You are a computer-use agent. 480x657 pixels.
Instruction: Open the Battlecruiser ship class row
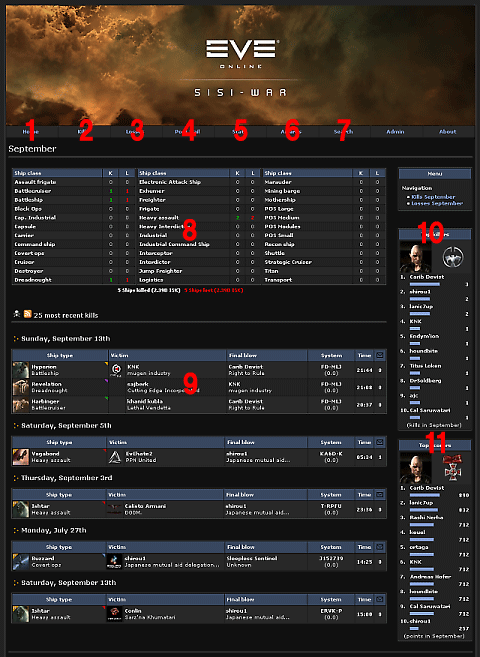point(73,191)
